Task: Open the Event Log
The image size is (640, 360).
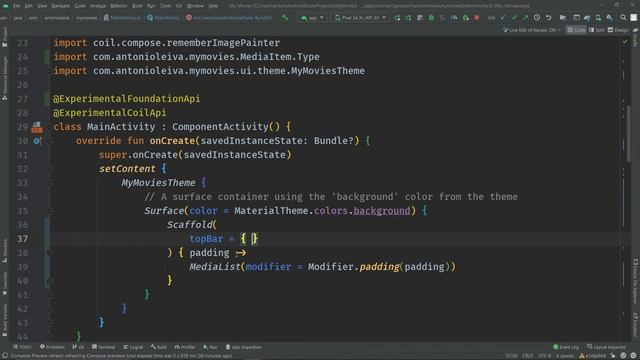Action: [566, 347]
